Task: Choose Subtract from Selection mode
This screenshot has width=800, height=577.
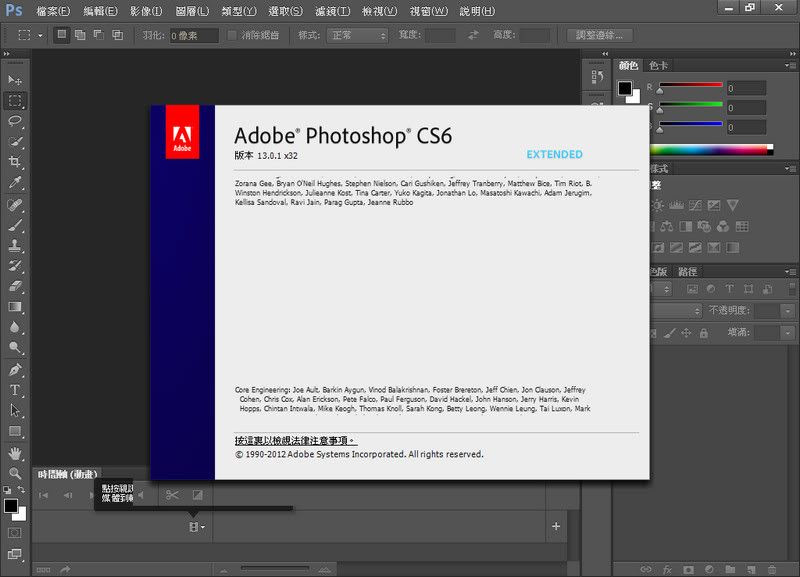Action: (98, 35)
